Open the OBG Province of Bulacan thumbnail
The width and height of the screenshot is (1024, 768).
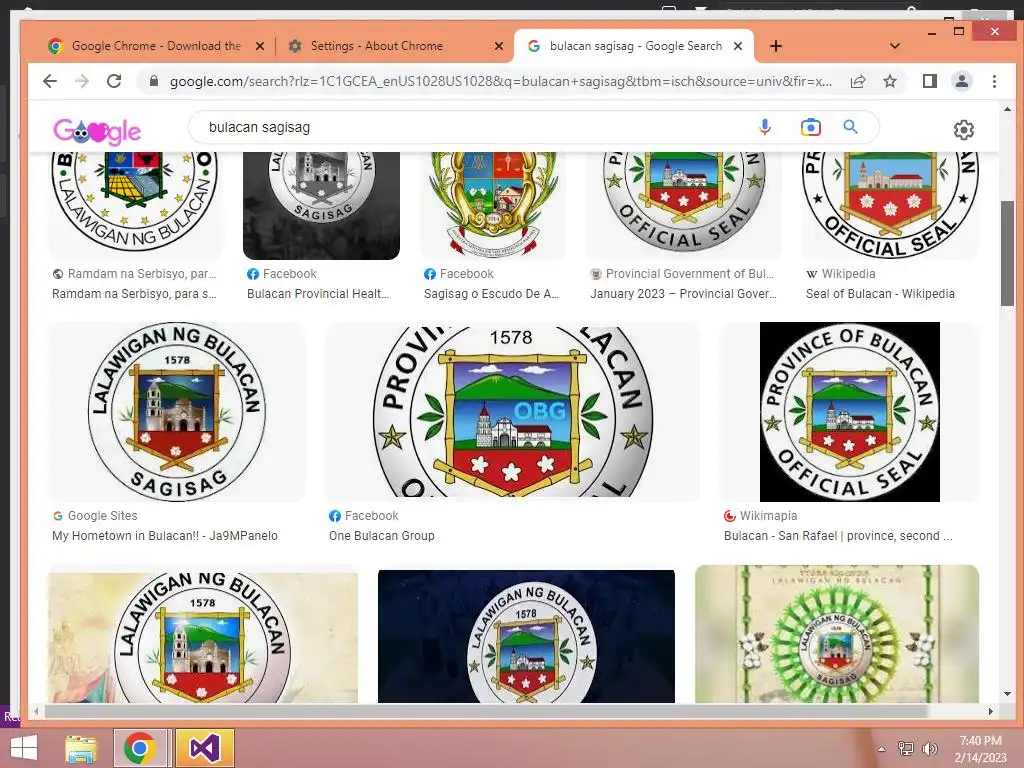coord(512,412)
